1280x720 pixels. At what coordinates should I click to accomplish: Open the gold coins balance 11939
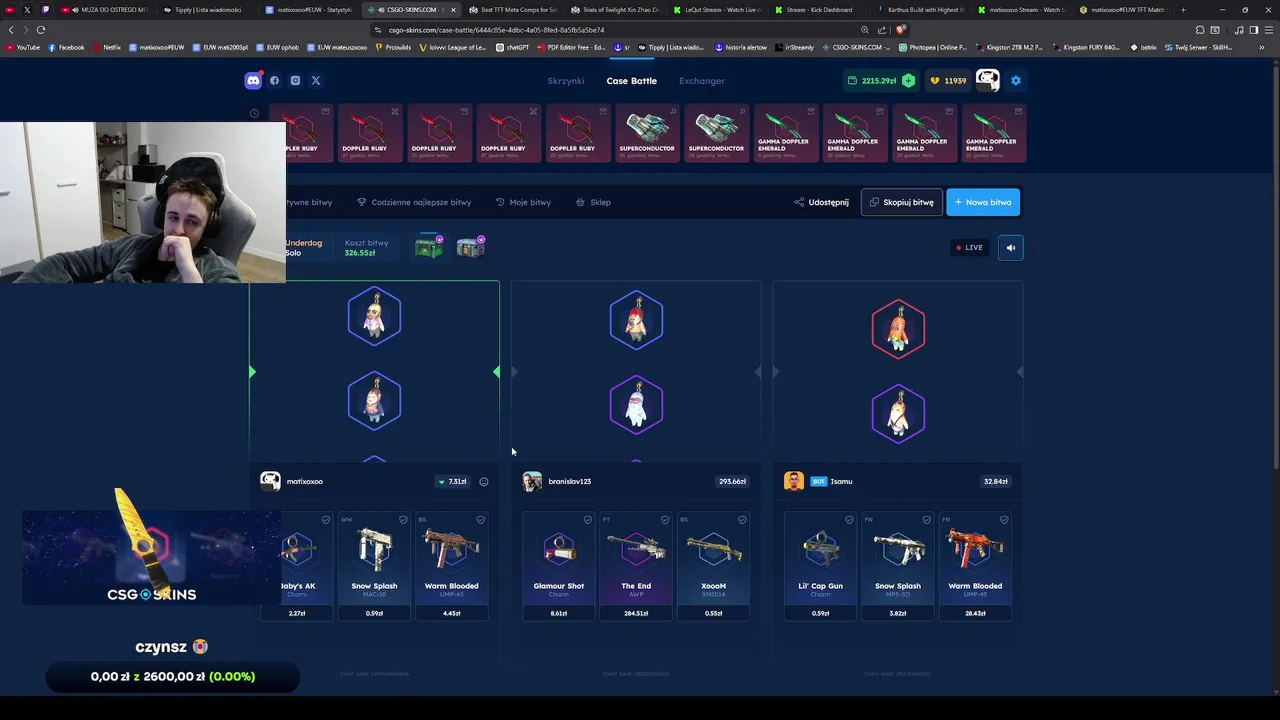point(948,80)
